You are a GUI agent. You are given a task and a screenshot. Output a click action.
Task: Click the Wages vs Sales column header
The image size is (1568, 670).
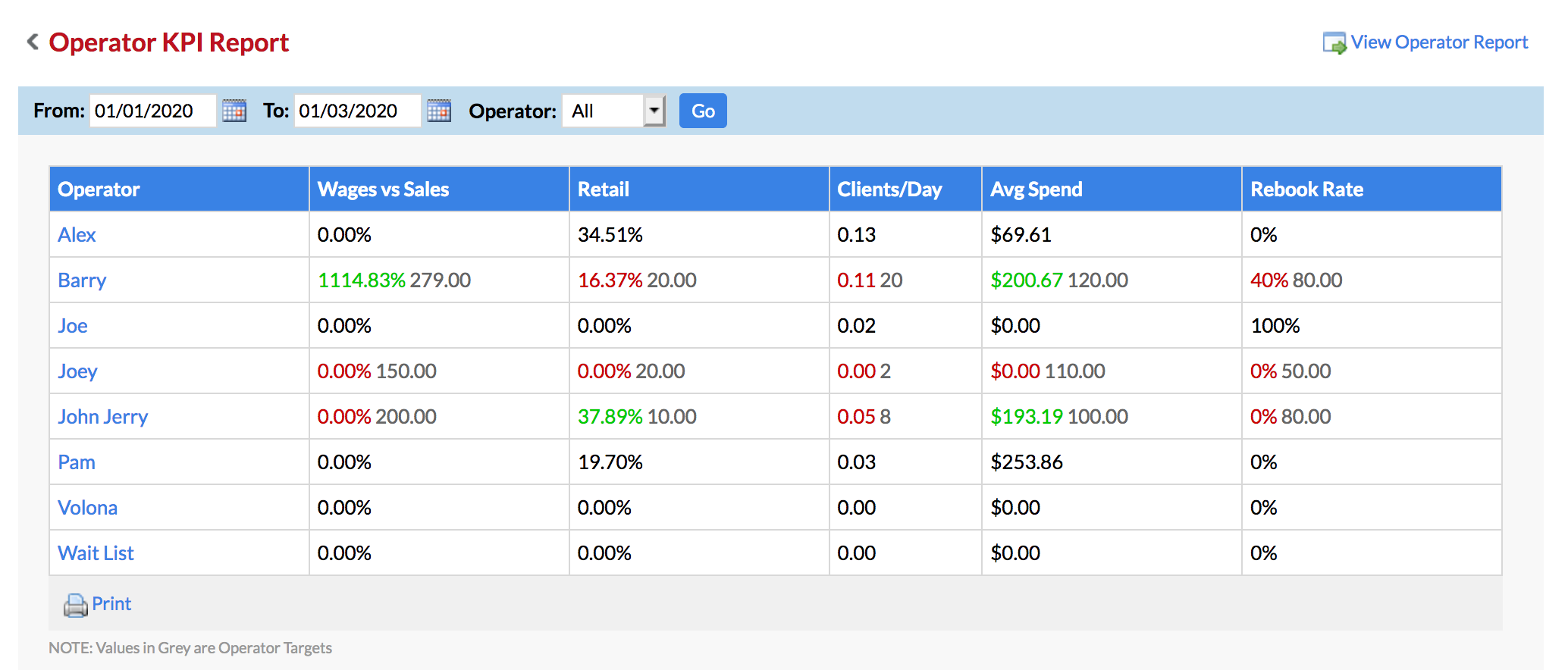(x=439, y=189)
